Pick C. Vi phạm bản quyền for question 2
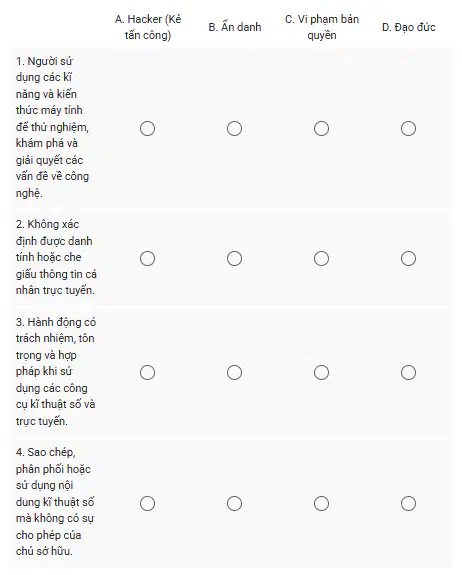The width and height of the screenshot is (462, 575). click(x=321, y=259)
